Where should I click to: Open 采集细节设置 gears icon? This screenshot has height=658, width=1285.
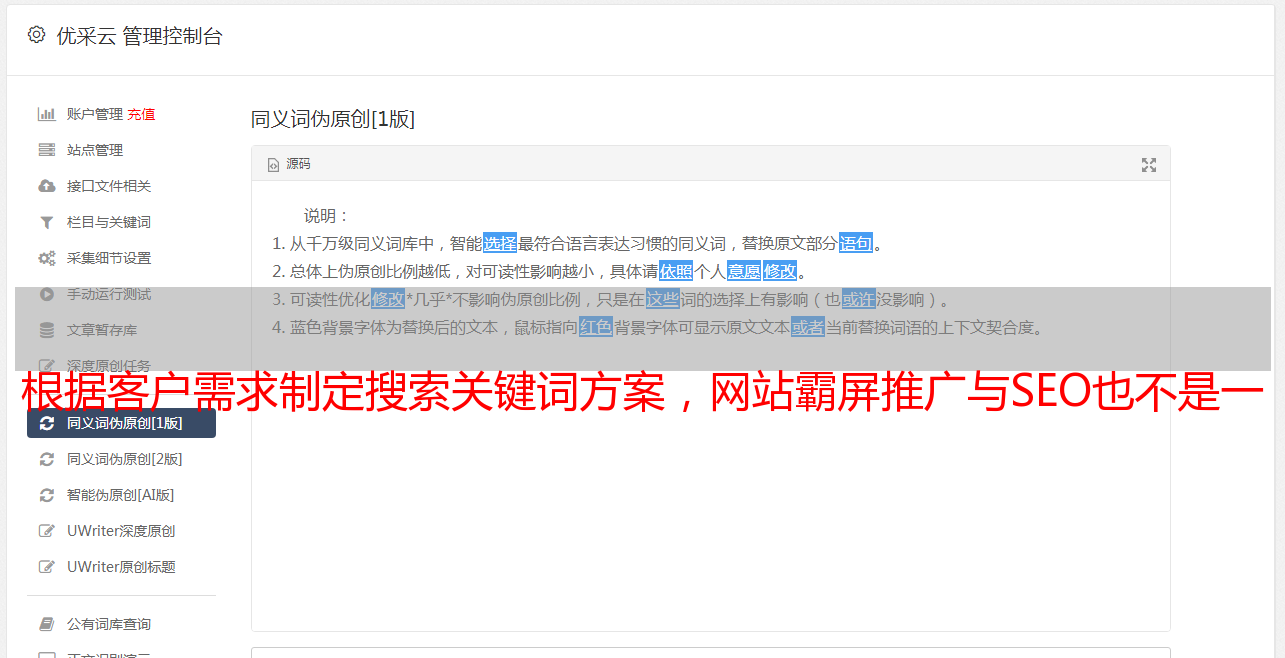point(46,258)
